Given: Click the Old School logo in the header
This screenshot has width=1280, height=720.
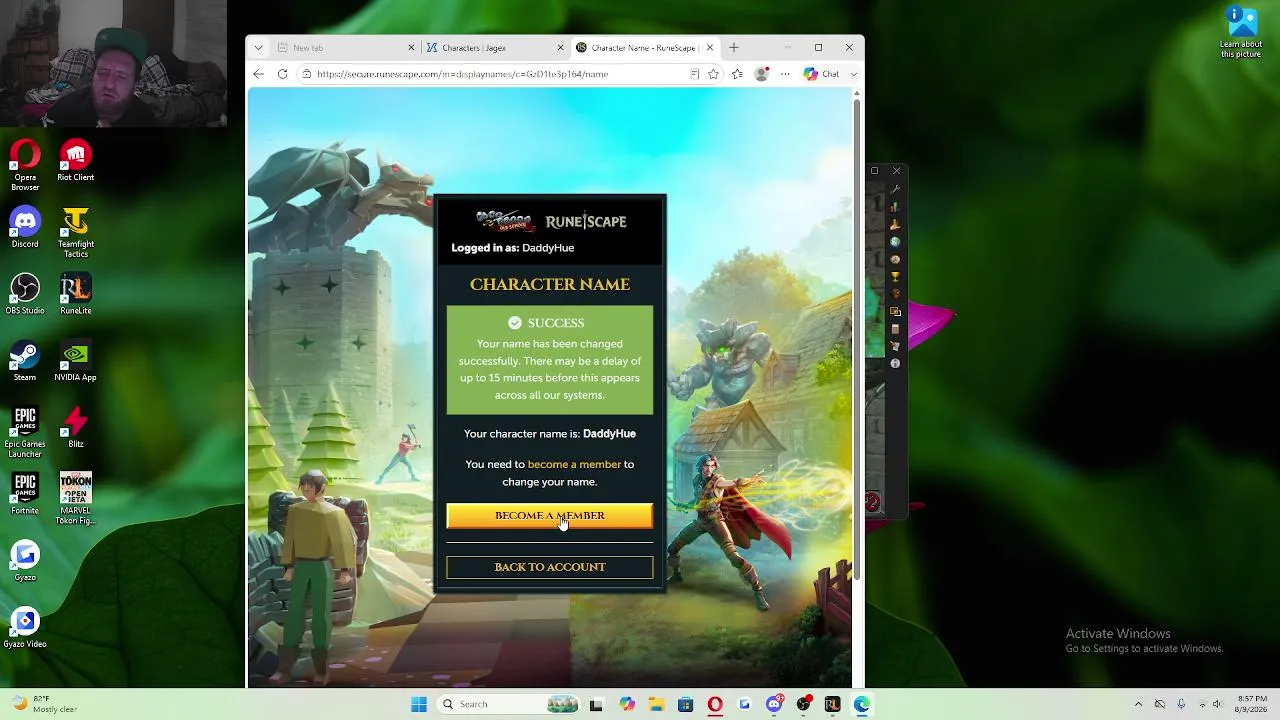Looking at the screenshot, I should tap(504, 221).
